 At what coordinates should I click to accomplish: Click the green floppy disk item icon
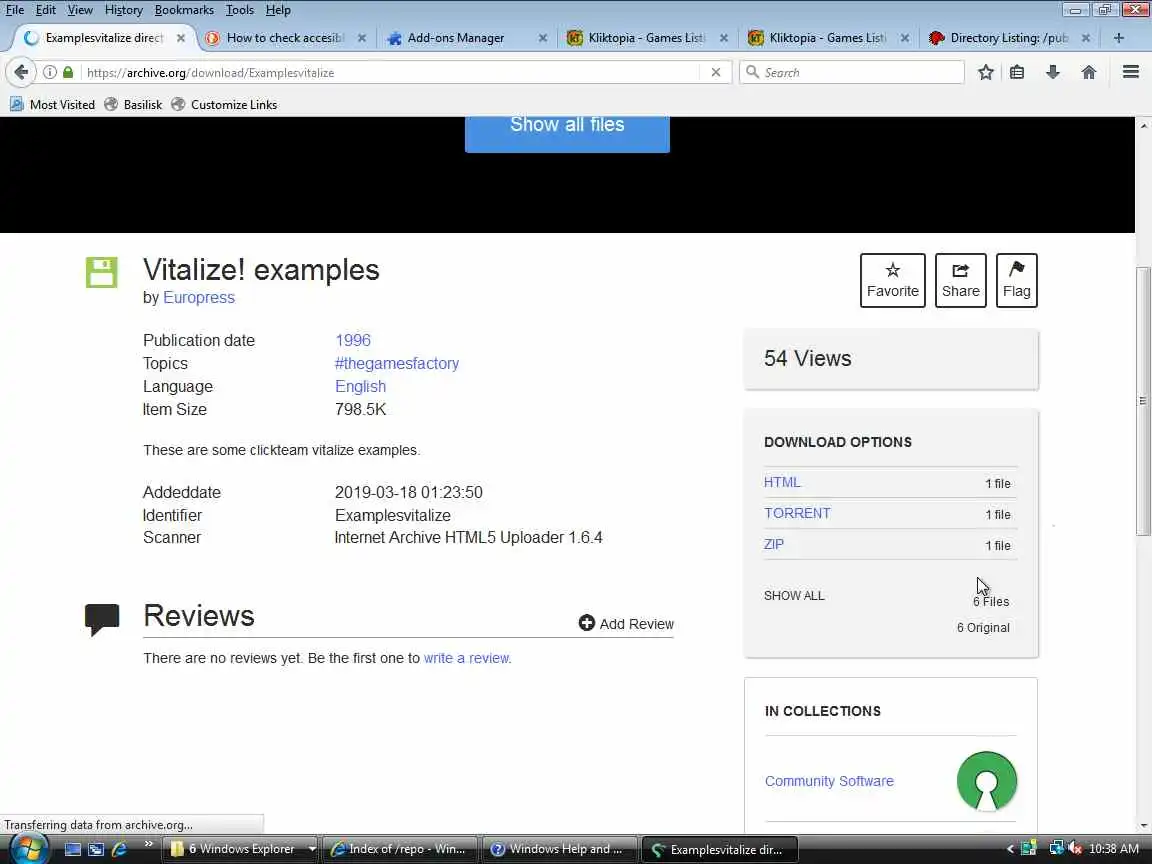[101, 273]
